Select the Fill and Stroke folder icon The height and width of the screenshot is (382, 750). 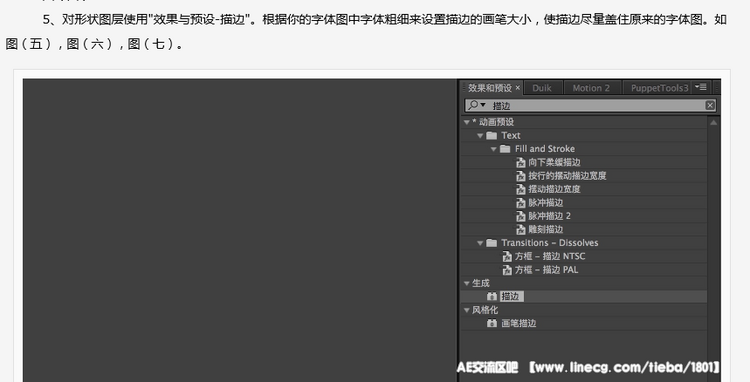[x=505, y=149]
